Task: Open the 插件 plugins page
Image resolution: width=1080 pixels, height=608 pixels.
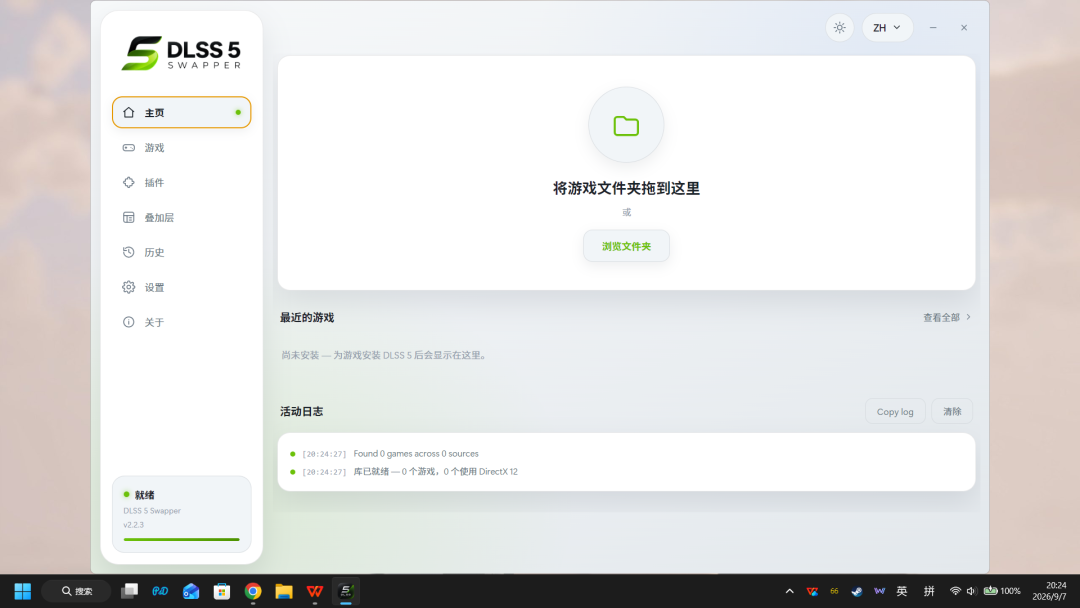Action: coord(181,182)
